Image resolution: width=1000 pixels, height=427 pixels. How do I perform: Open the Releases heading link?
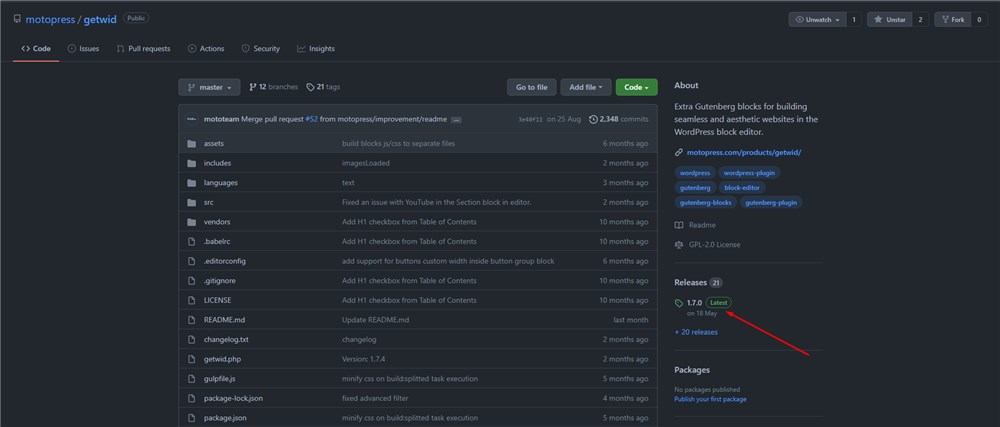[x=690, y=282]
